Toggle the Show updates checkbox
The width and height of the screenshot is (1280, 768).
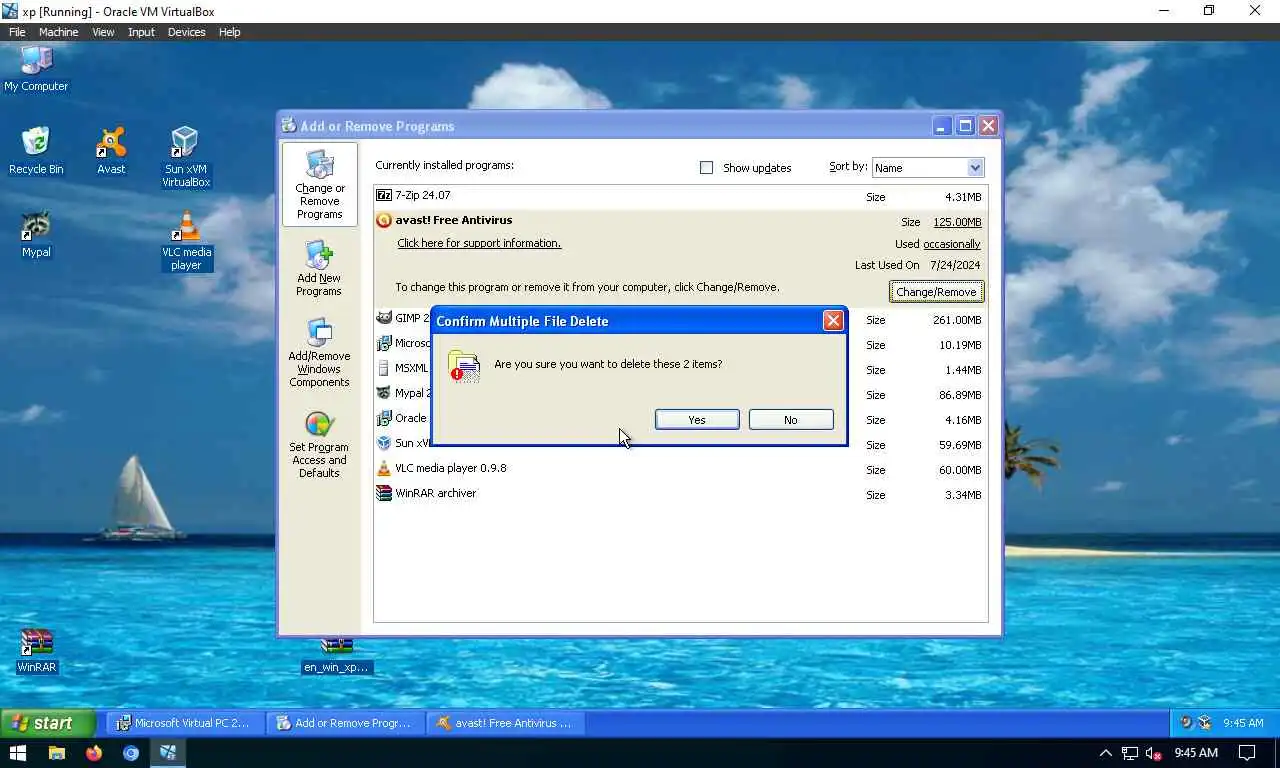coord(706,167)
